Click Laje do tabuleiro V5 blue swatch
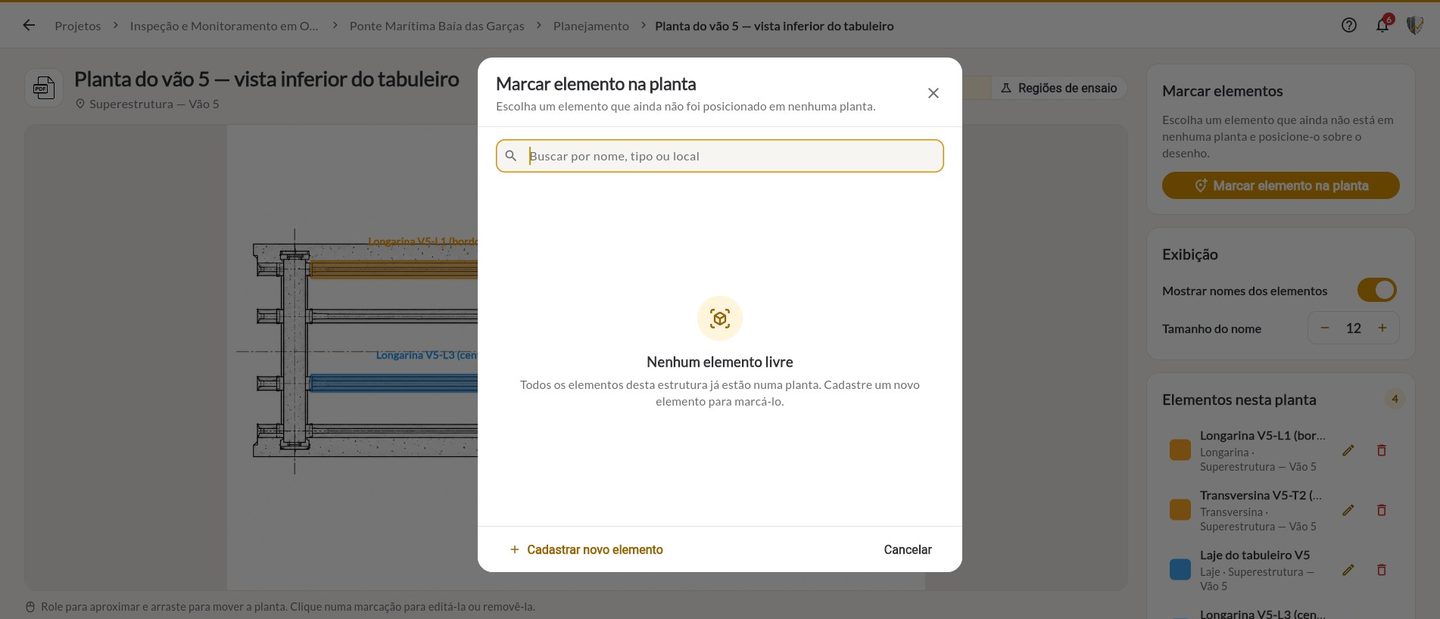Screen dimensions: 1440x619 1180,570
